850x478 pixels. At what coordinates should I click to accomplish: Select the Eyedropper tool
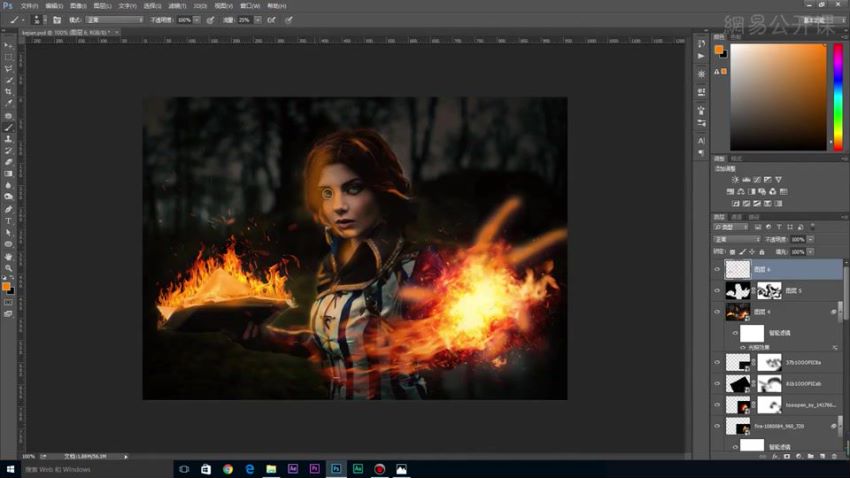point(8,103)
